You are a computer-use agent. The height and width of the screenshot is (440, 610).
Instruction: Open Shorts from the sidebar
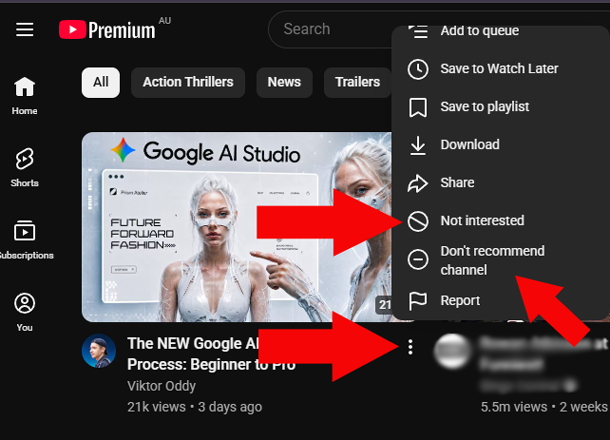tap(25, 167)
